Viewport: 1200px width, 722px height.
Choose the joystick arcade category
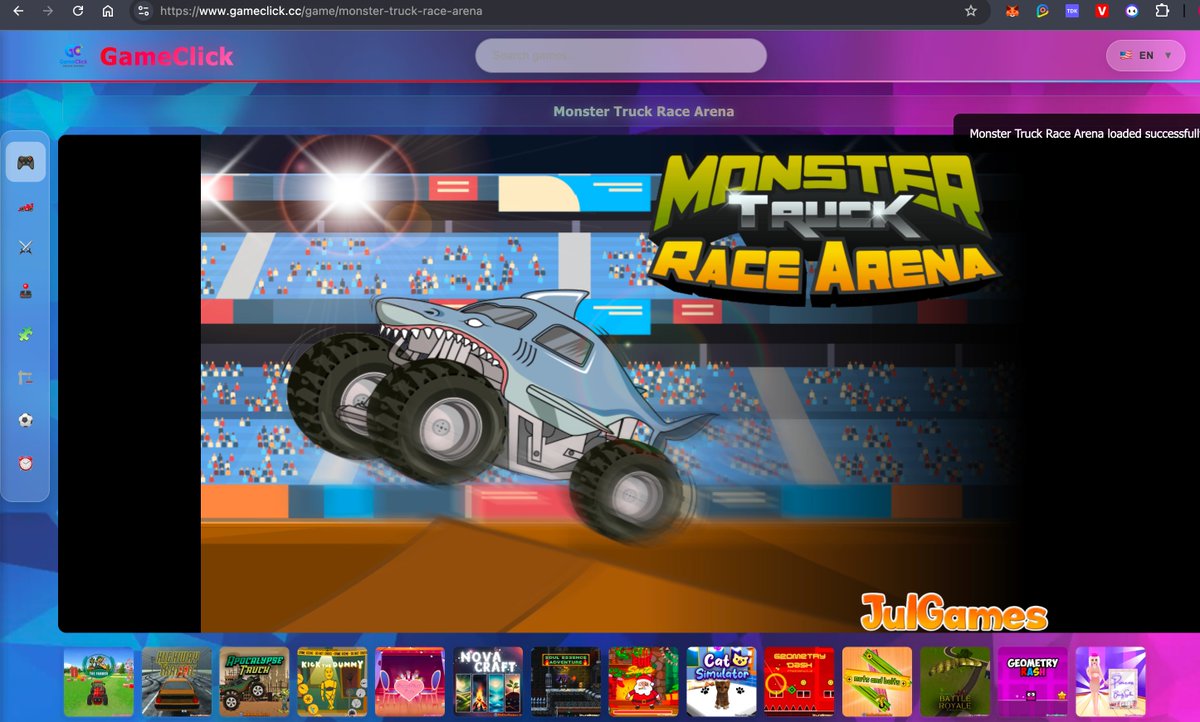pos(26,291)
